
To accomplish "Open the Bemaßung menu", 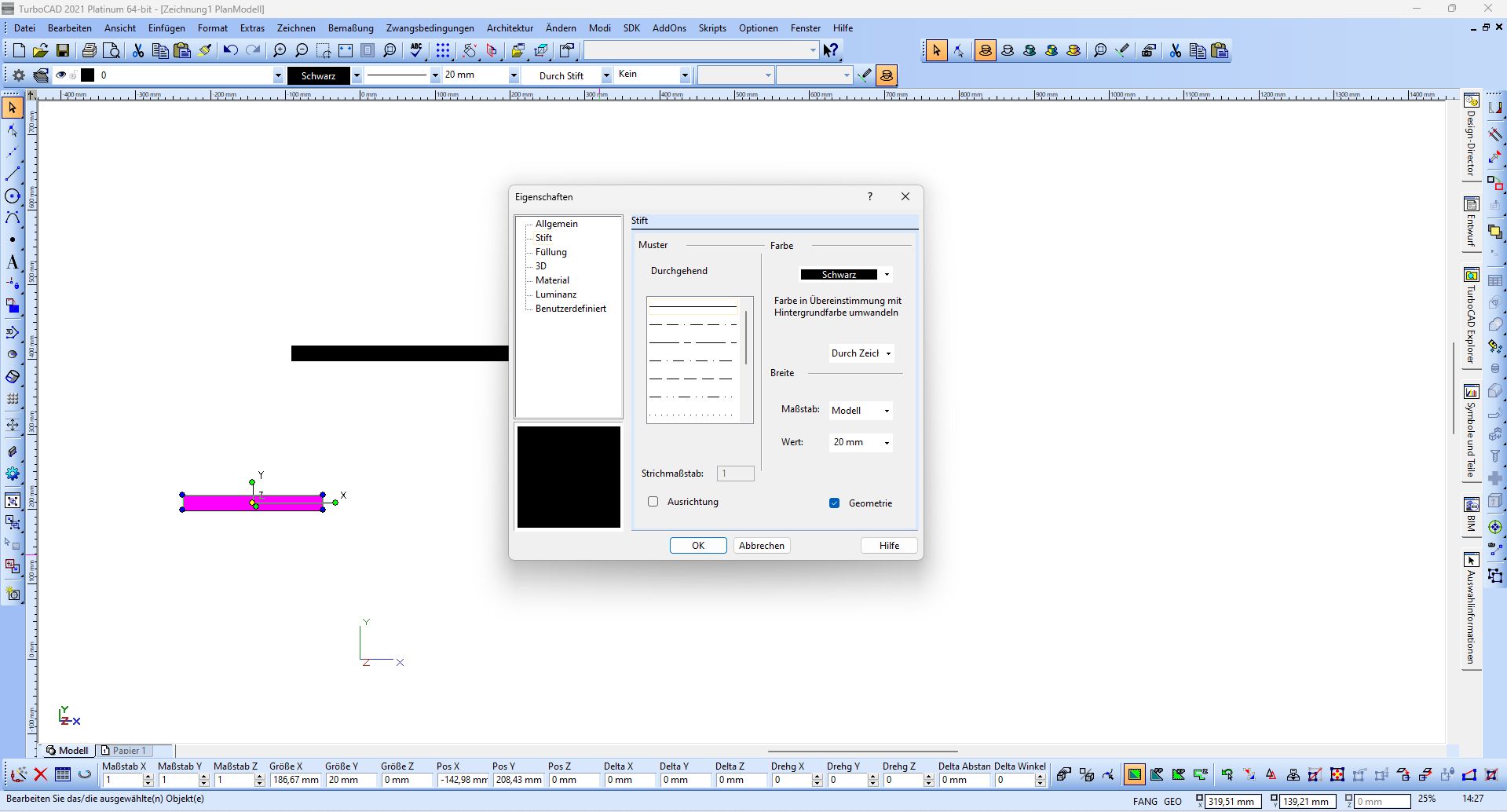I will tap(350, 28).
